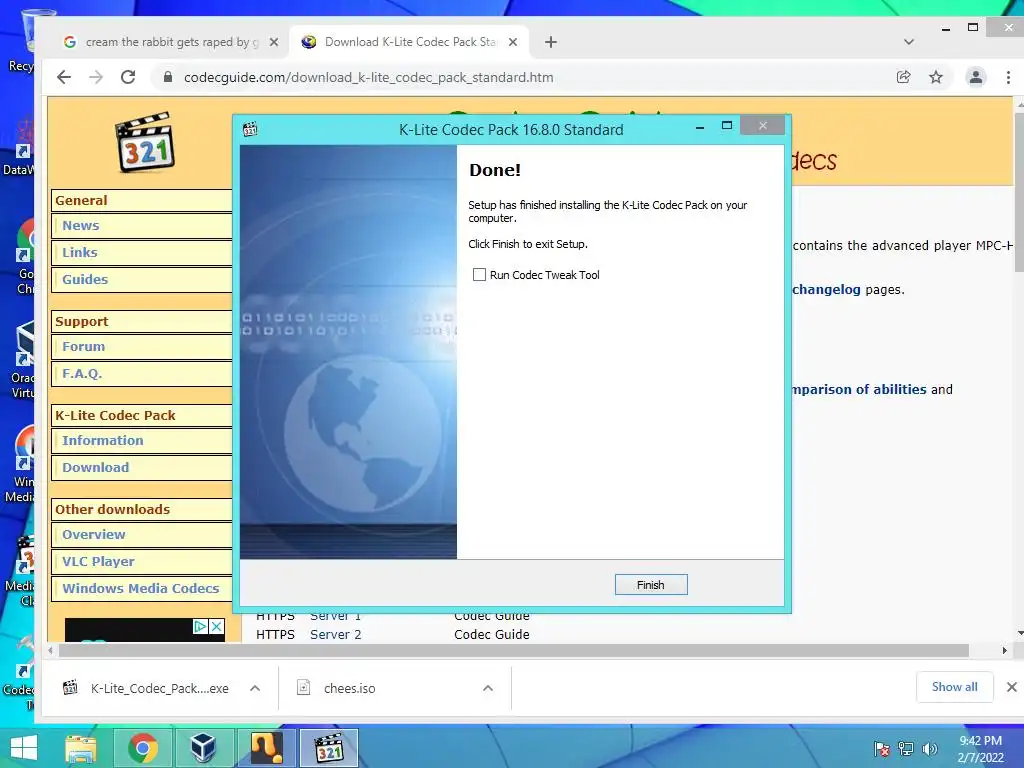
Task: Close the Google search tab
Action: pos(274,42)
